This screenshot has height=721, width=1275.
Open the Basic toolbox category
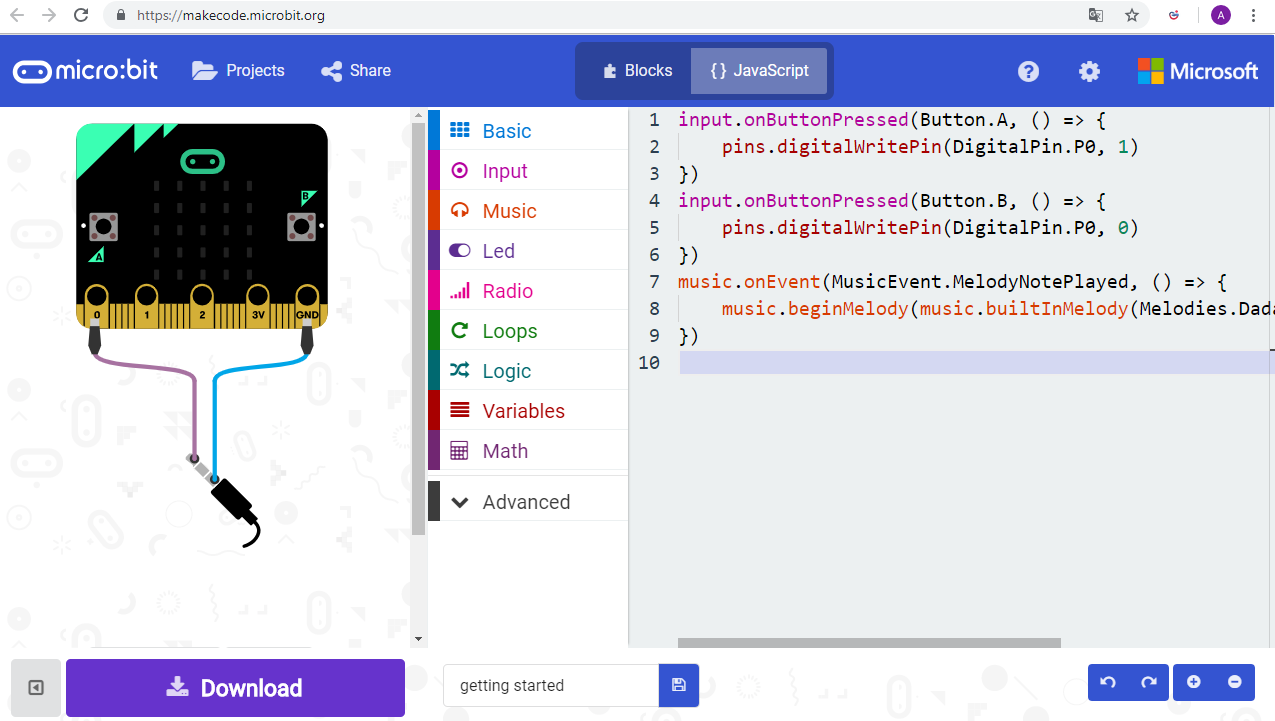coord(528,130)
